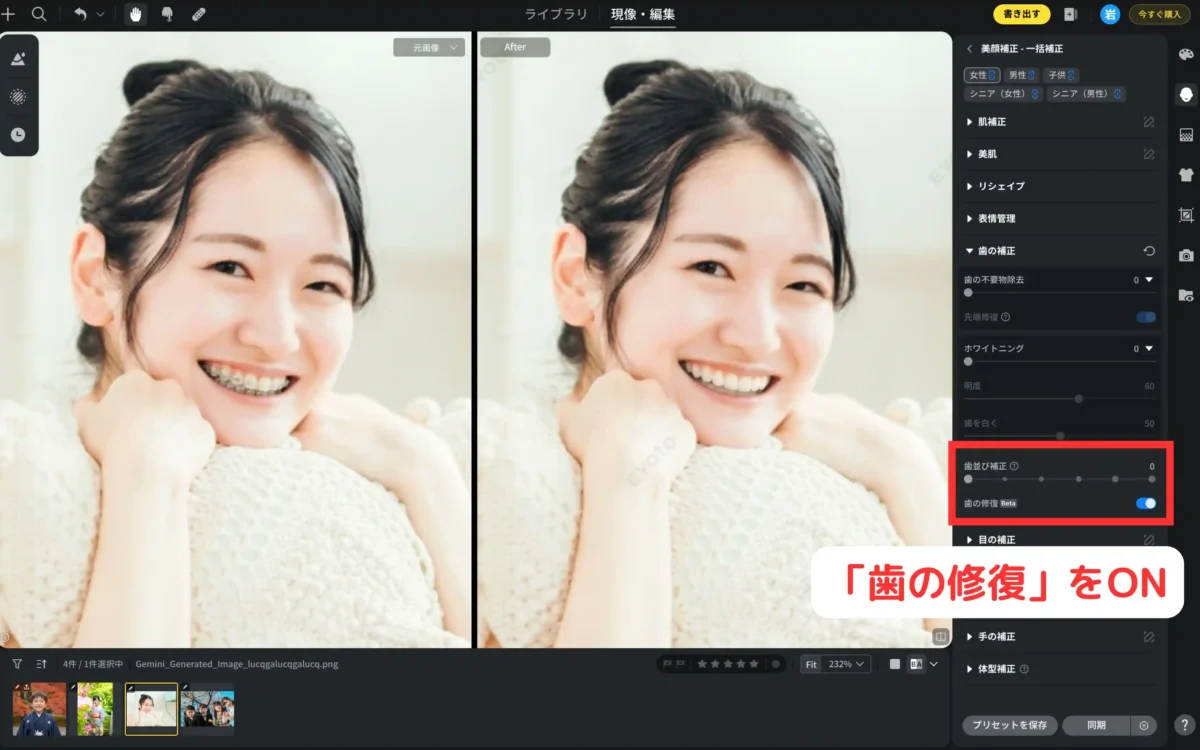Reset 歯の補正 with the circular arrow
This screenshot has height=750, width=1200.
pos(1149,251)
